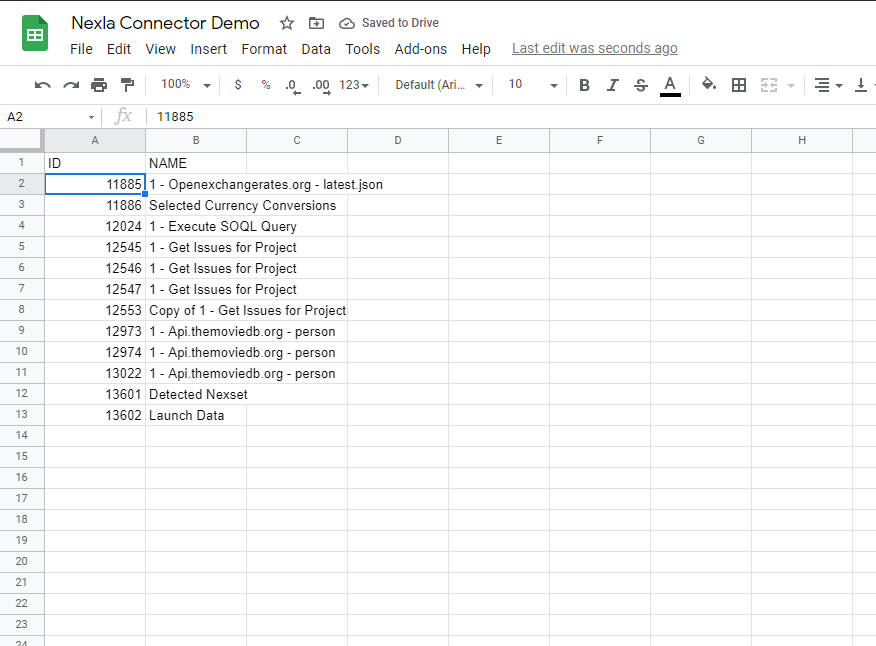Activate the paint format tool
876x646 pixels.
click(x=127, y=85)
